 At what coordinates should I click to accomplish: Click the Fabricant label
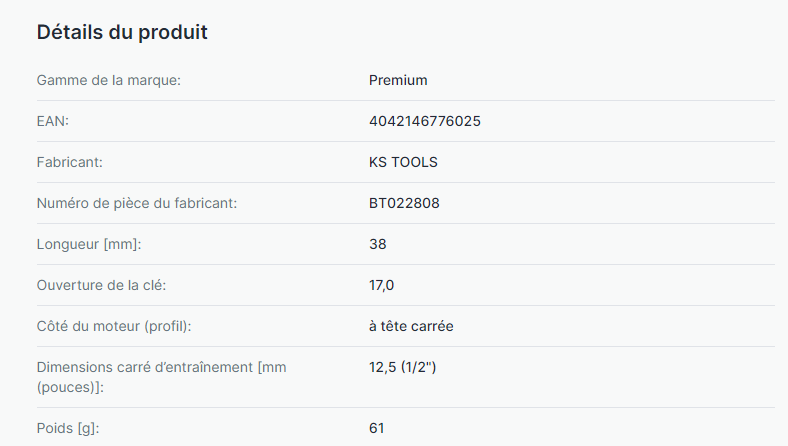coord(69,162)
